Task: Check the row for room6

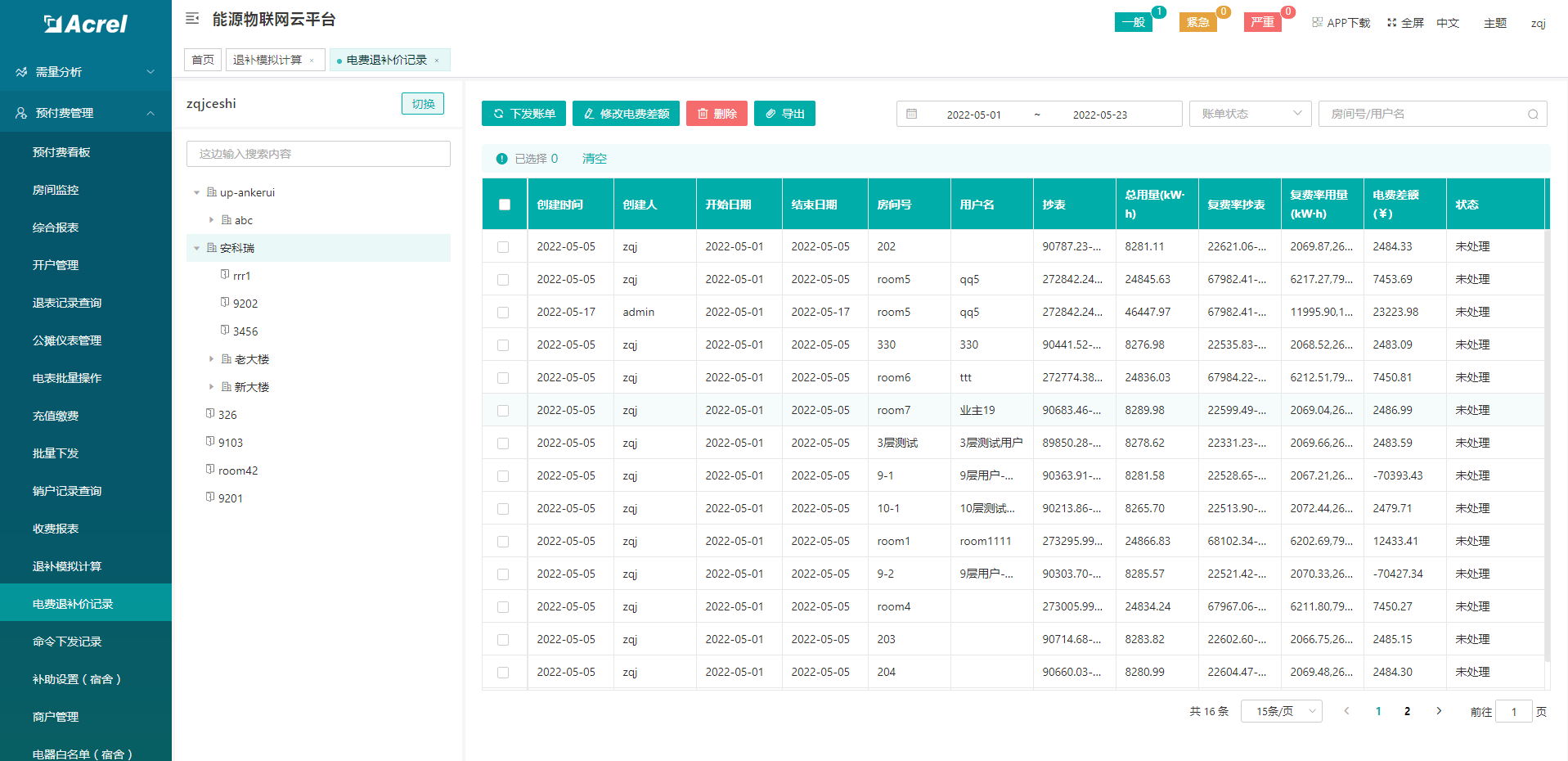Action: click(503, 378)
